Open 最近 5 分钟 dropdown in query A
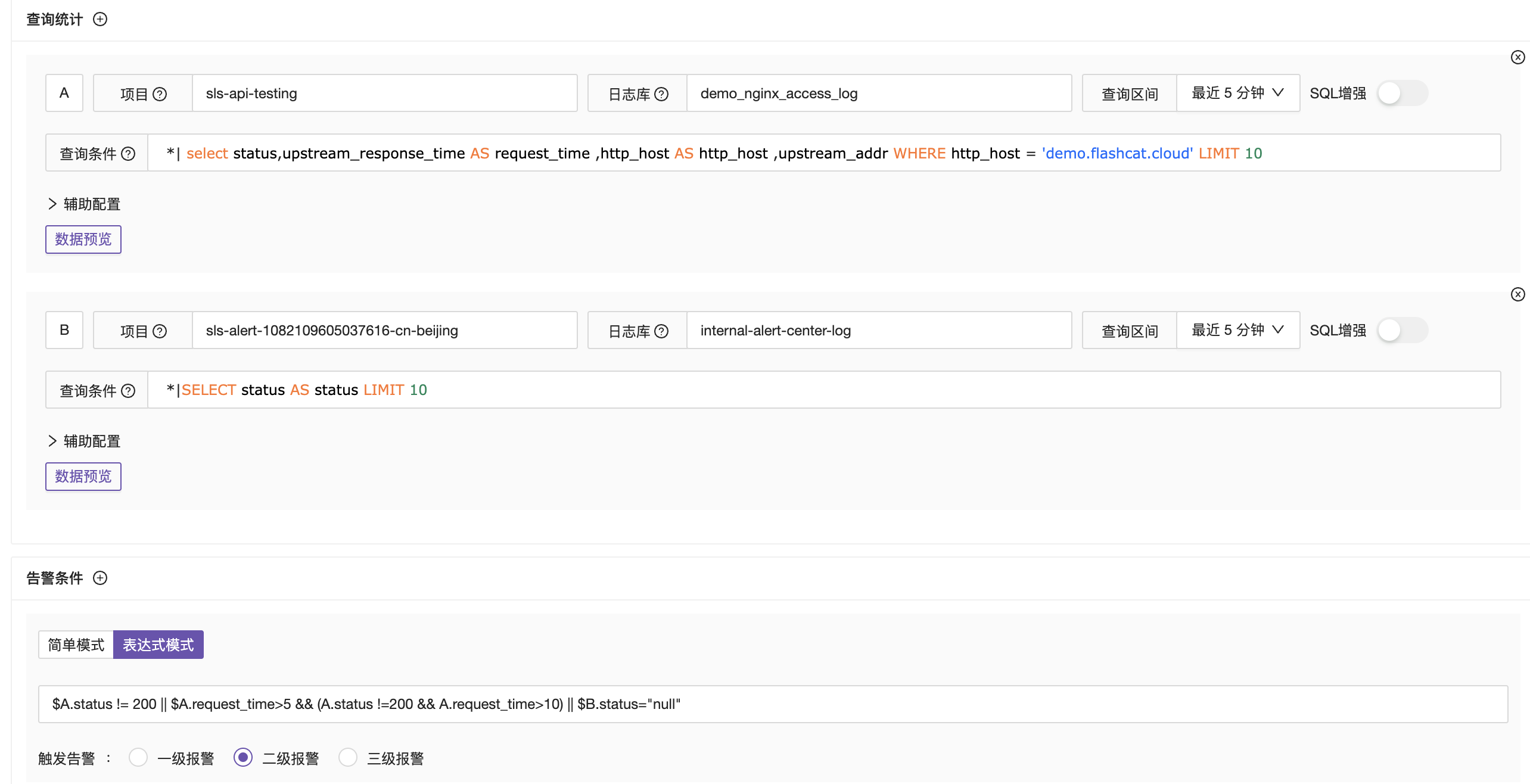Image resolution: width=1530 pixels, height=784 pixels. click(1238, 93)
